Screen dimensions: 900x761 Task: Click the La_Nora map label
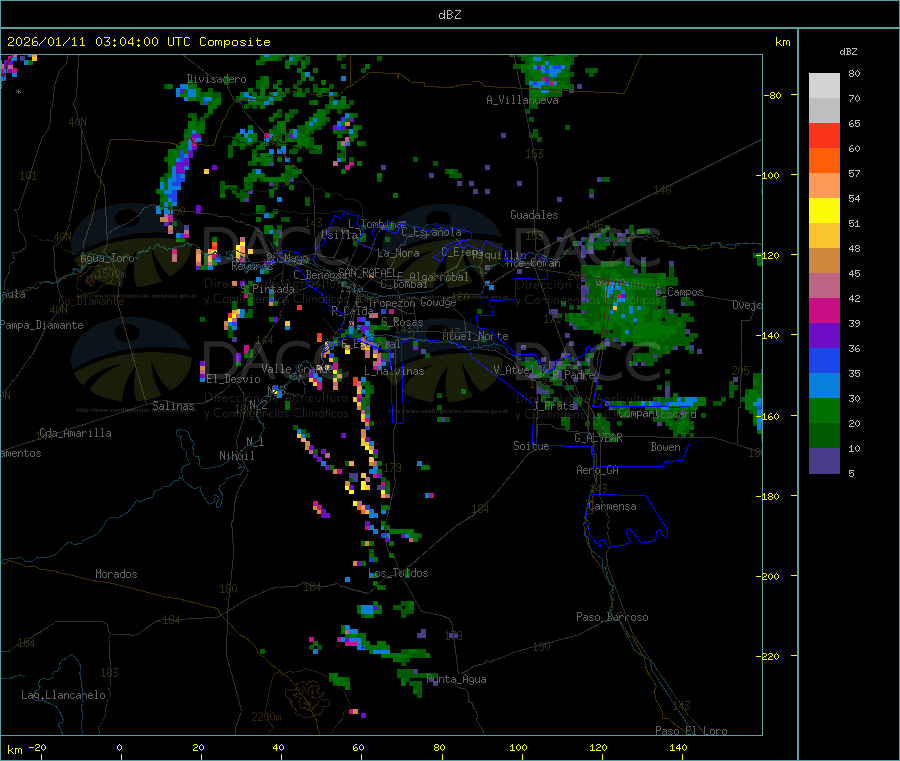[398, 253]
